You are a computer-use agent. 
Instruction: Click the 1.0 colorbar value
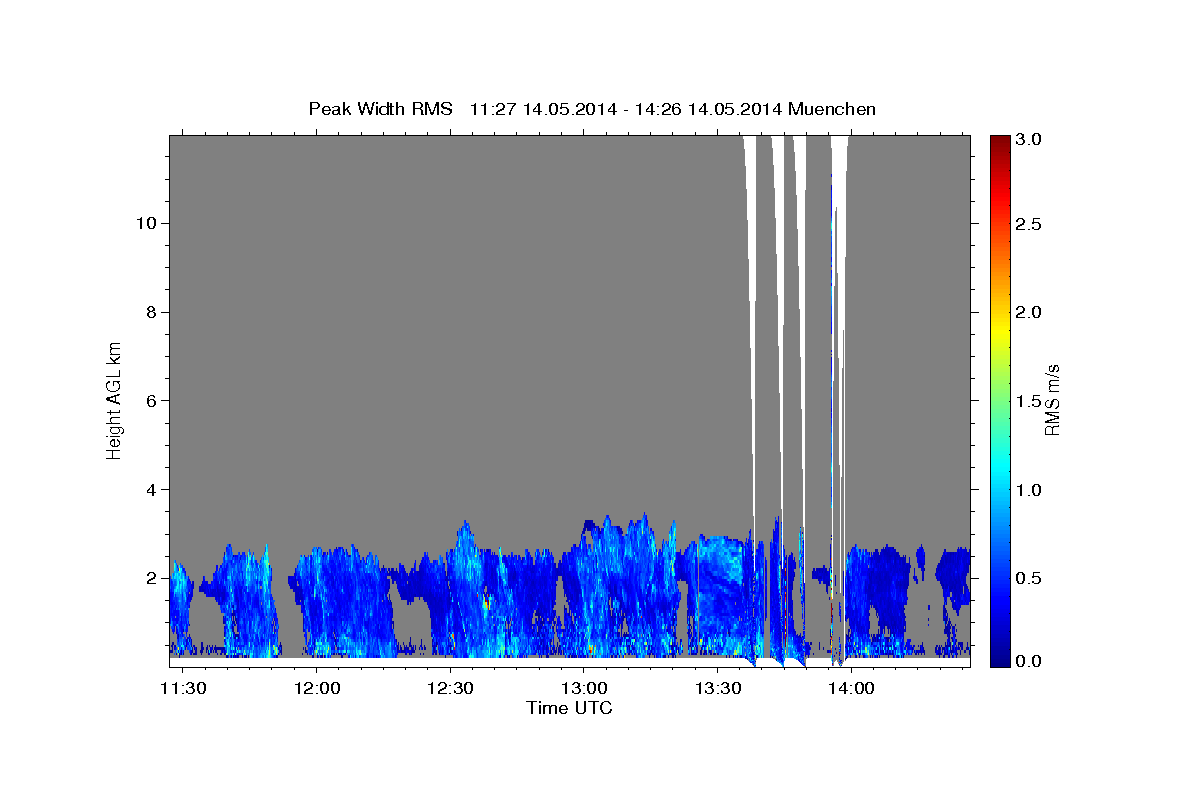tap(1028, 490)
